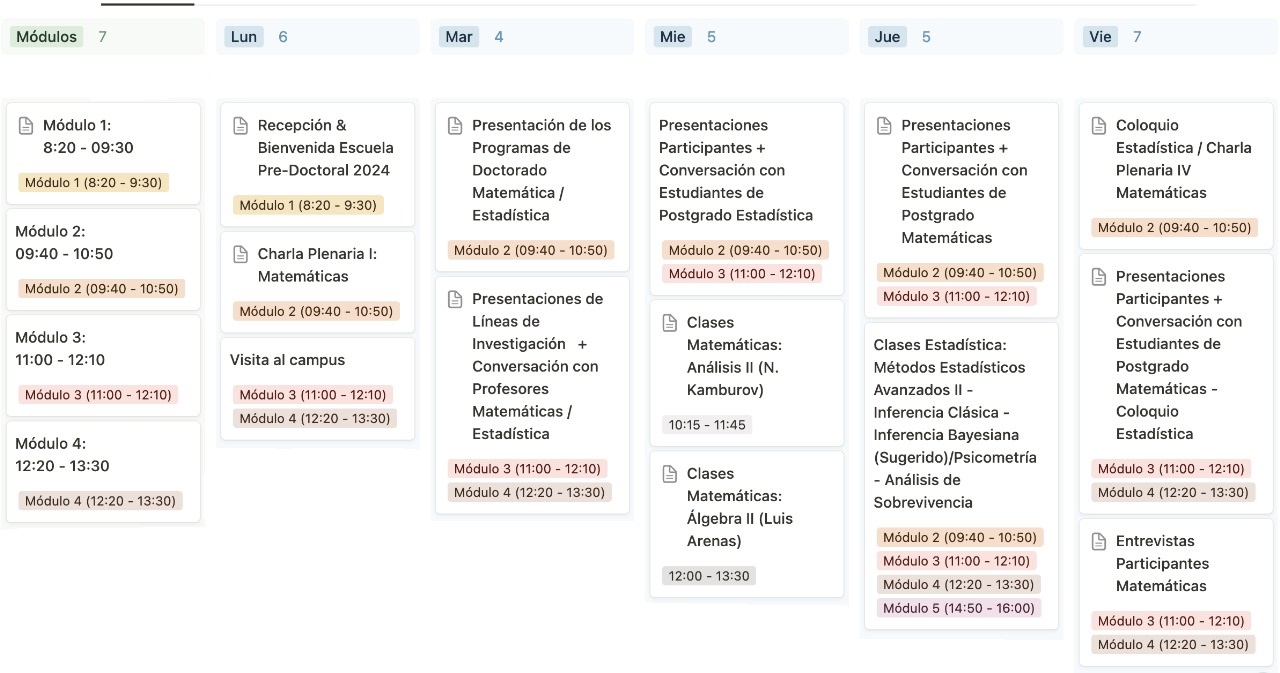
Task: Click the page icon beside Recepción & Bienvenida
Action: pos(240,125)
